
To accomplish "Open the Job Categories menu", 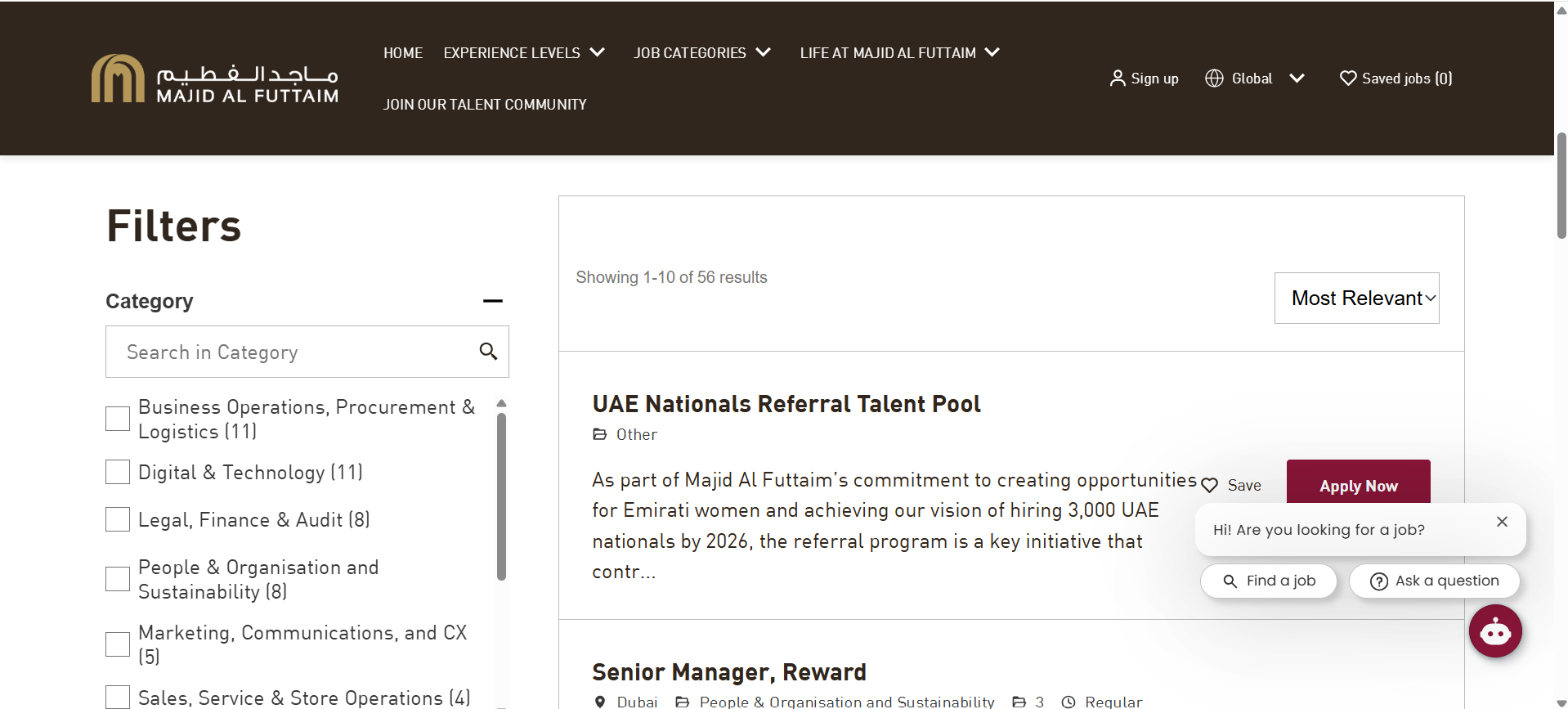I will [x=702, y=52].
